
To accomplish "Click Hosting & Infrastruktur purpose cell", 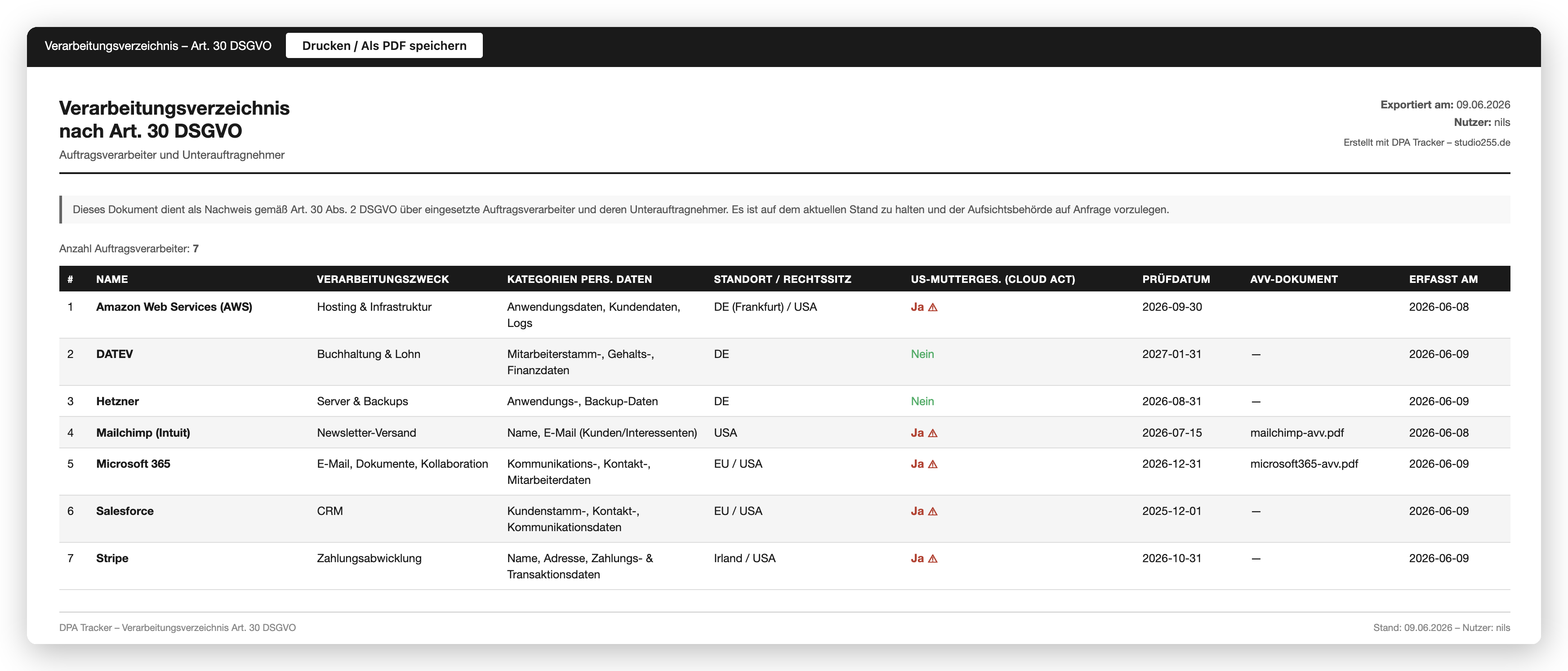I will coord(374,307).
